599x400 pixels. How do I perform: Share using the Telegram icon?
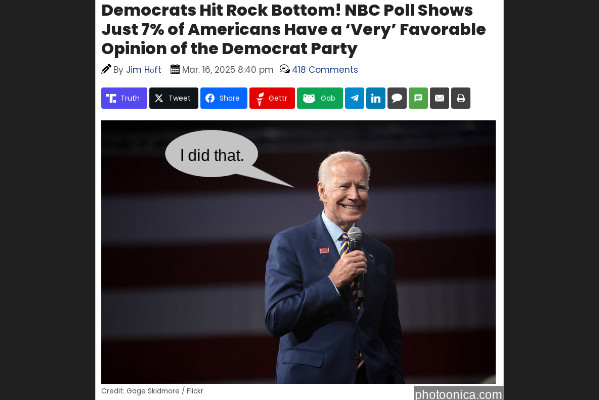click(x=355, y=98)
